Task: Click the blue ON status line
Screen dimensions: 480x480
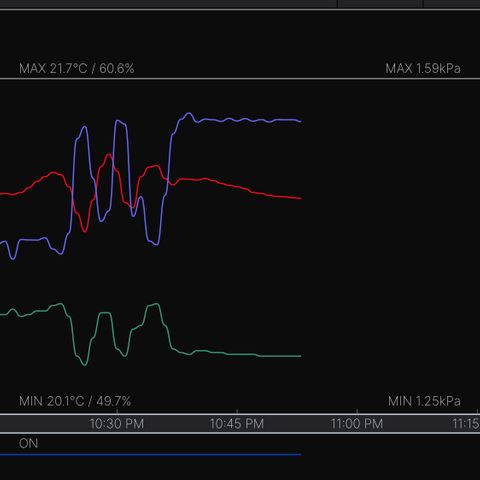Action: click(x=151, y=454)
